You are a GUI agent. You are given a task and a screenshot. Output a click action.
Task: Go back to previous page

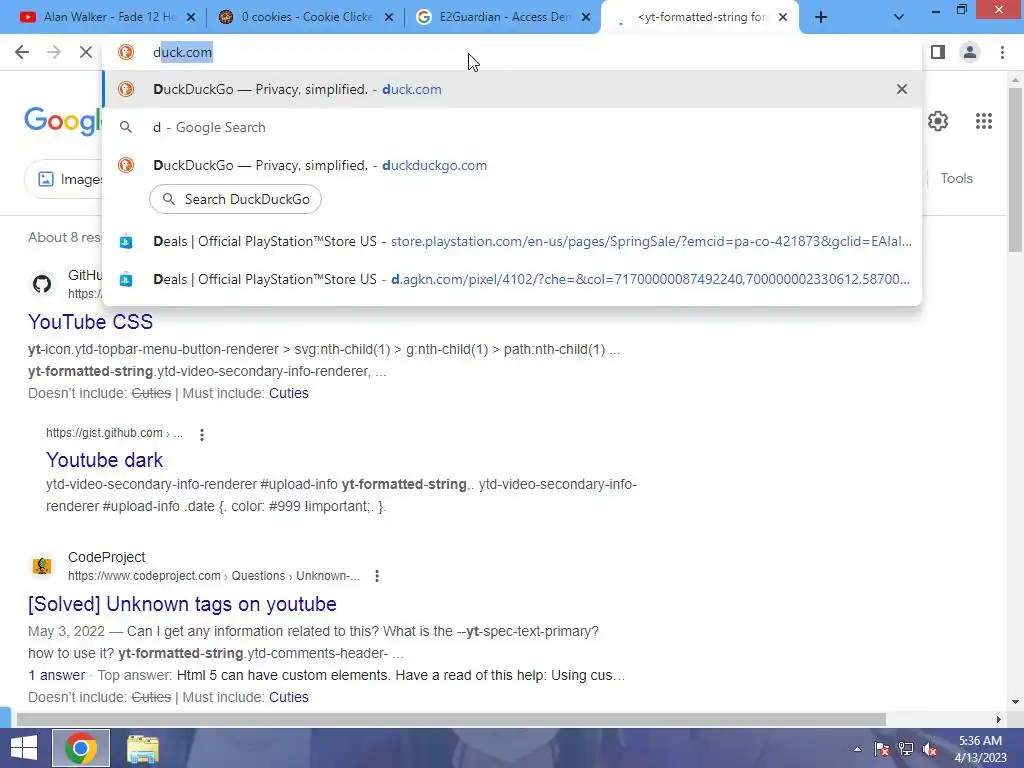tap(22, 52)
